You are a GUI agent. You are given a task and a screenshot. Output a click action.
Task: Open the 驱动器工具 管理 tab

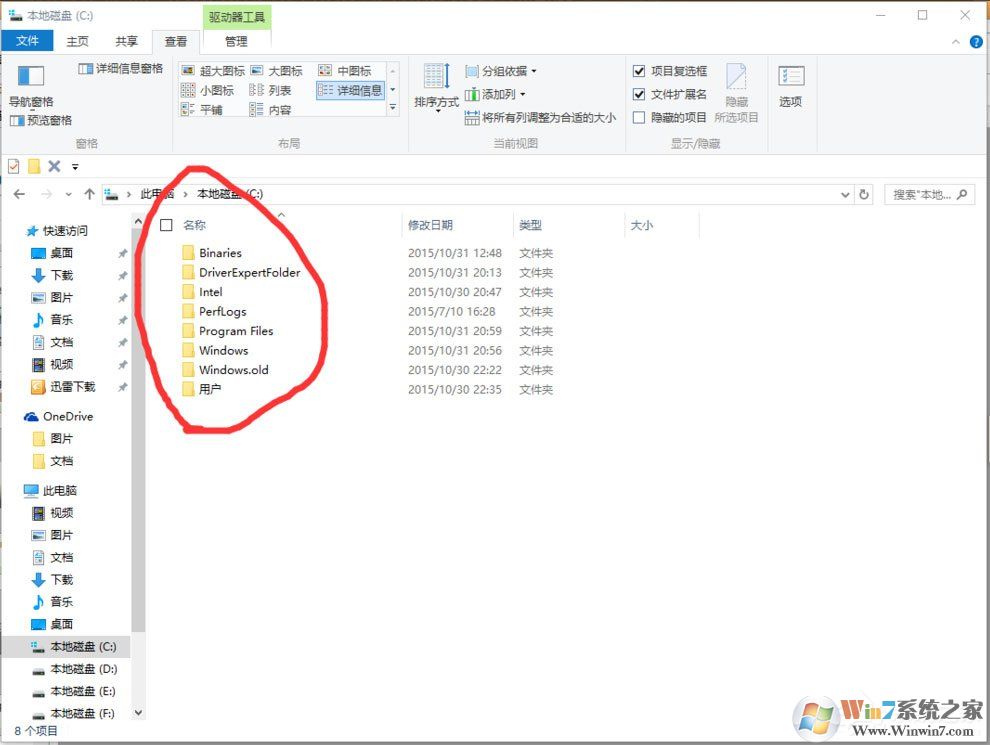[x=237, y=41]
